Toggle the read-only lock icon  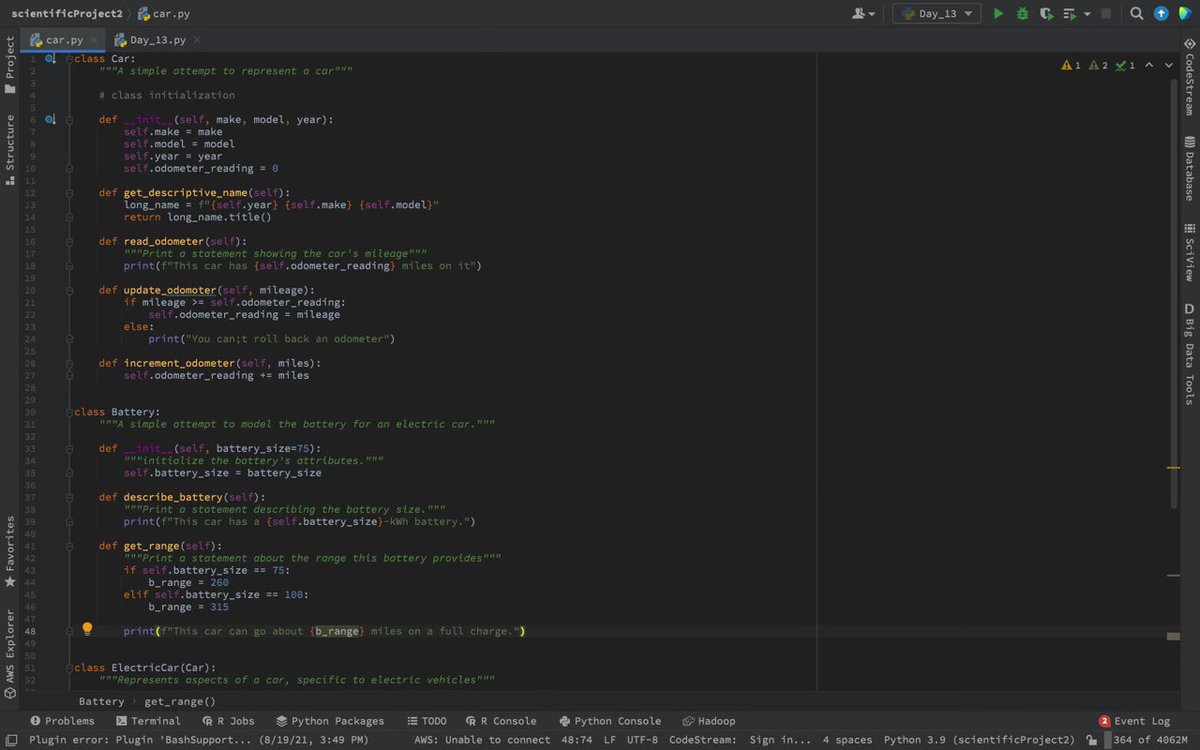point(1092,740)
